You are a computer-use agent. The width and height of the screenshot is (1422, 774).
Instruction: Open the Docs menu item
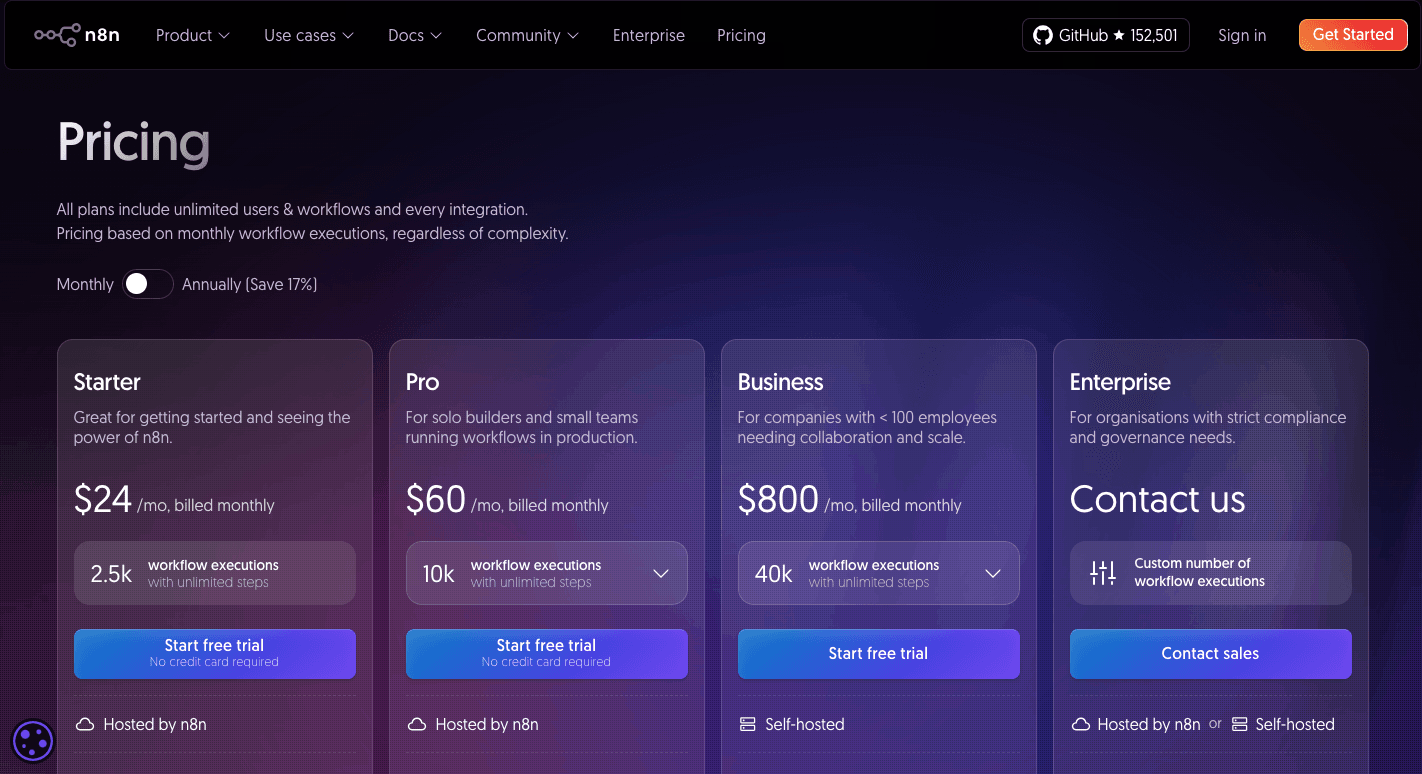[x=414, y=35]
